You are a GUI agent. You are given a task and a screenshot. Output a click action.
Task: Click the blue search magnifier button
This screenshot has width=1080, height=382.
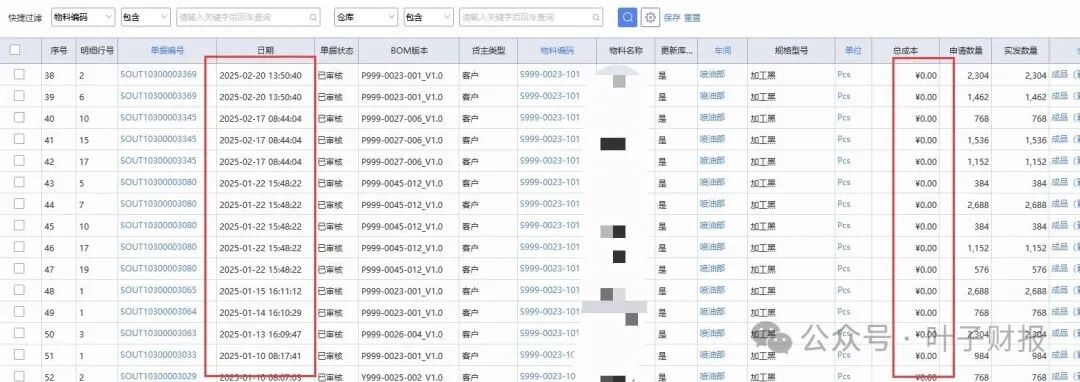coord(627,17)
